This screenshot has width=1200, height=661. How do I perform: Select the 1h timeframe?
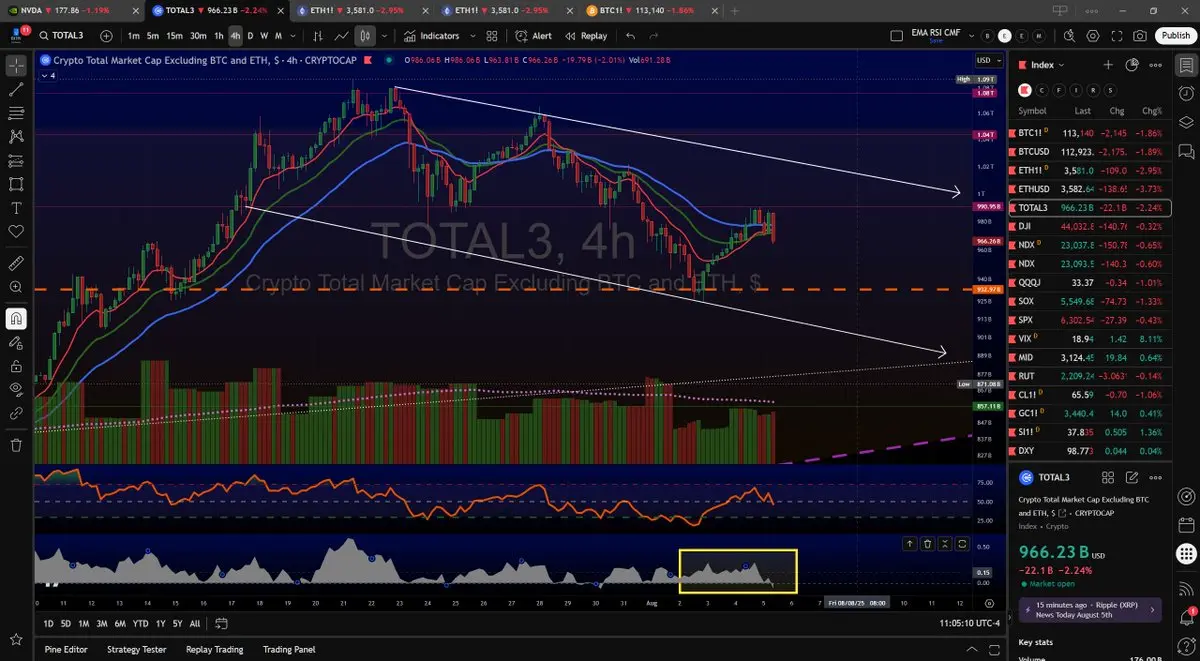219,35
